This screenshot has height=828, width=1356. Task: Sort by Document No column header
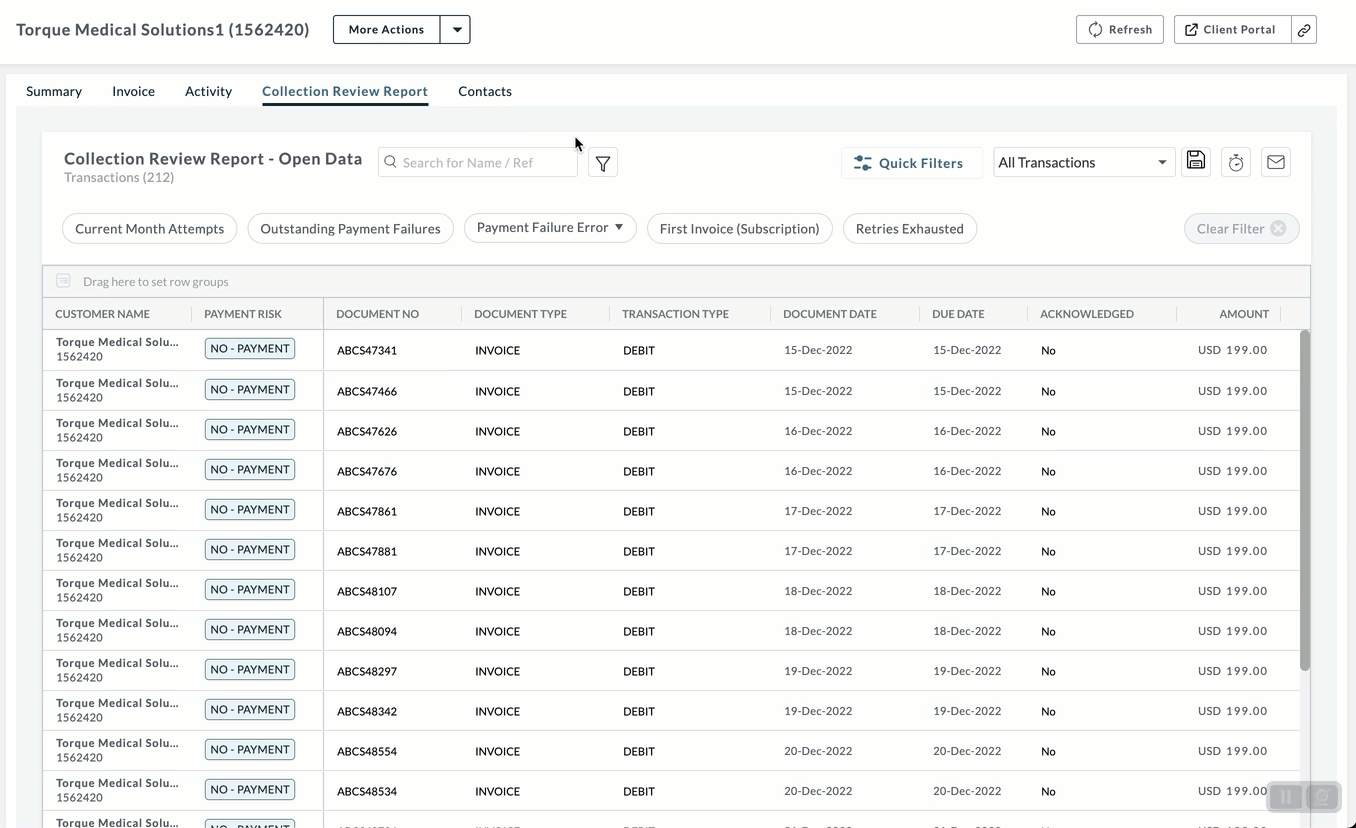pyautogui.click(x=377, y=314)
